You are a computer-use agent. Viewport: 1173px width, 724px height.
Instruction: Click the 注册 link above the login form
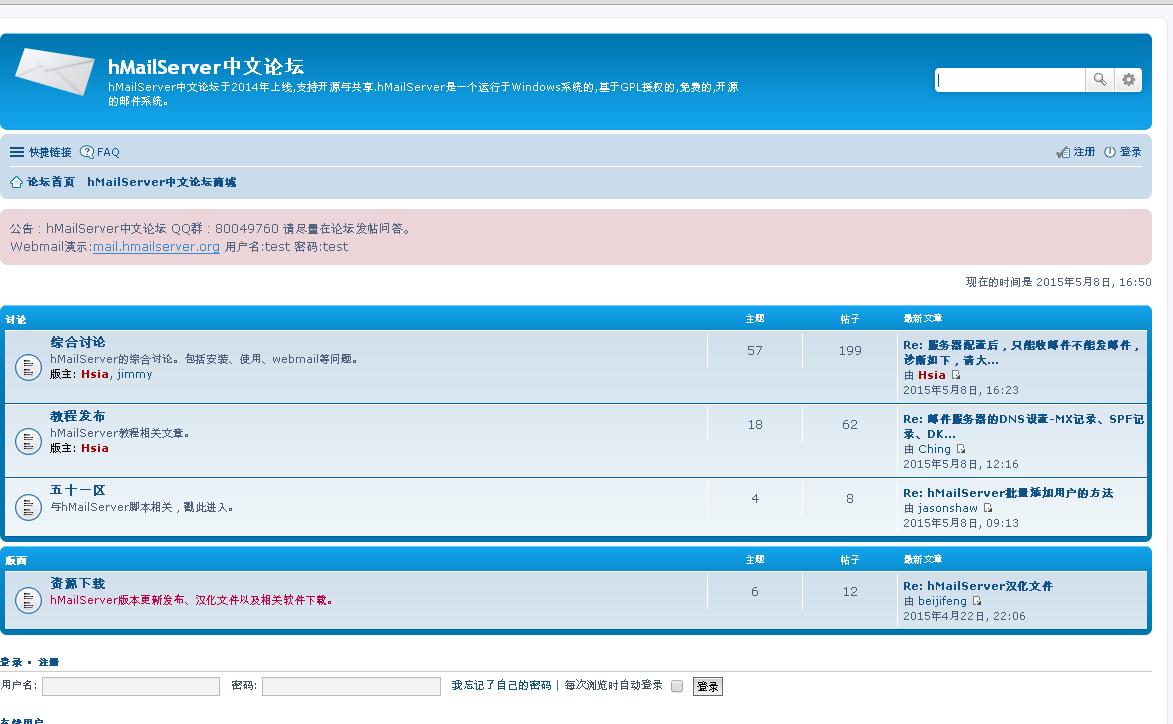coord(49,662)
